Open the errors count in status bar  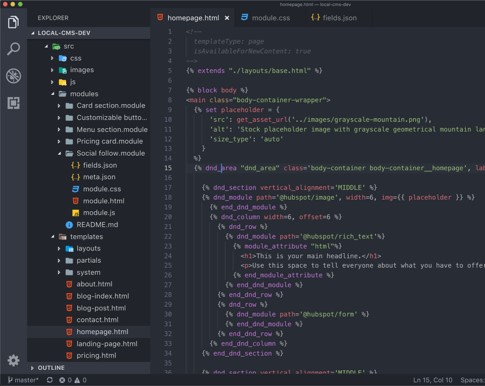(65, 380)
